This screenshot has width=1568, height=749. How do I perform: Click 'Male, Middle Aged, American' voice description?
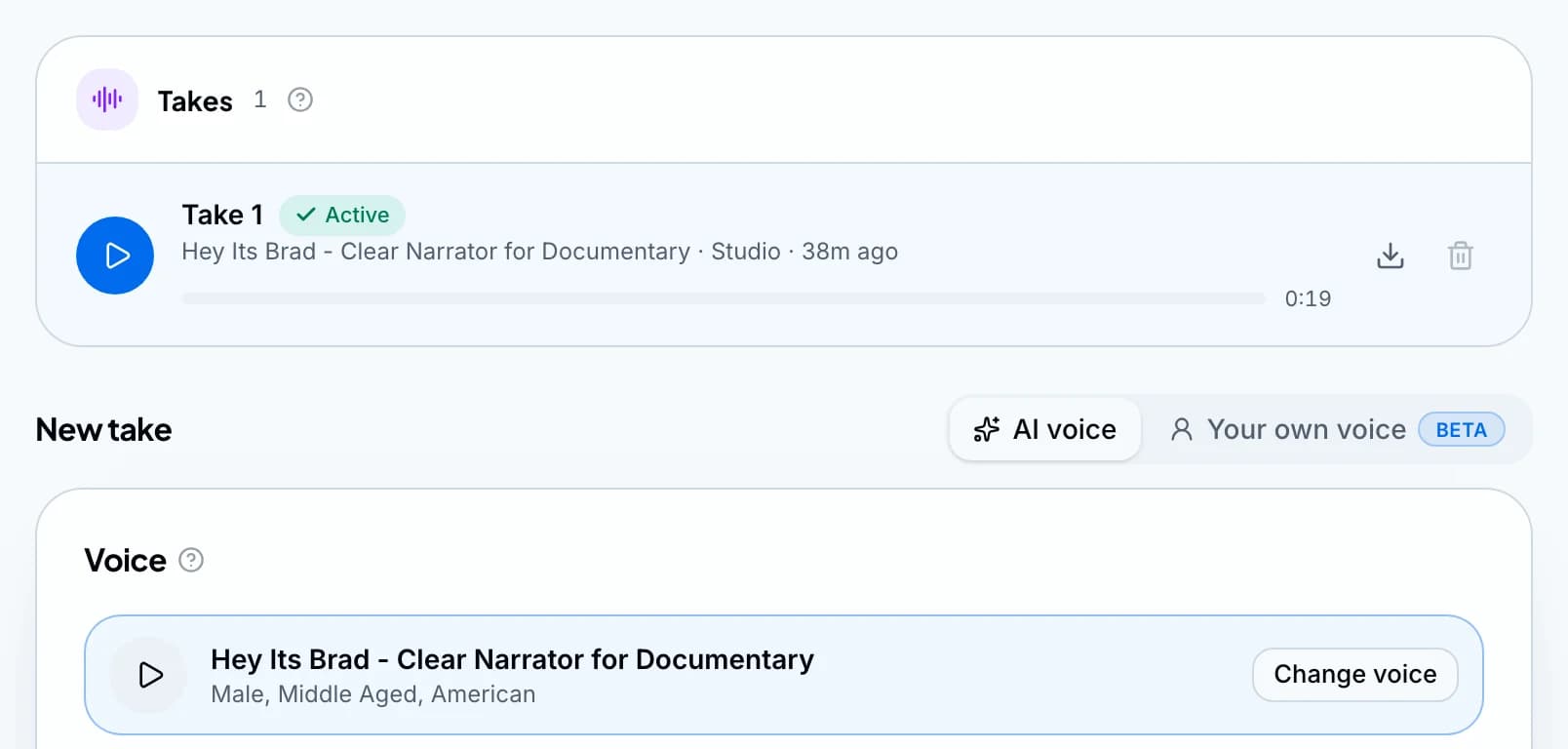click(x=373, y=694)
